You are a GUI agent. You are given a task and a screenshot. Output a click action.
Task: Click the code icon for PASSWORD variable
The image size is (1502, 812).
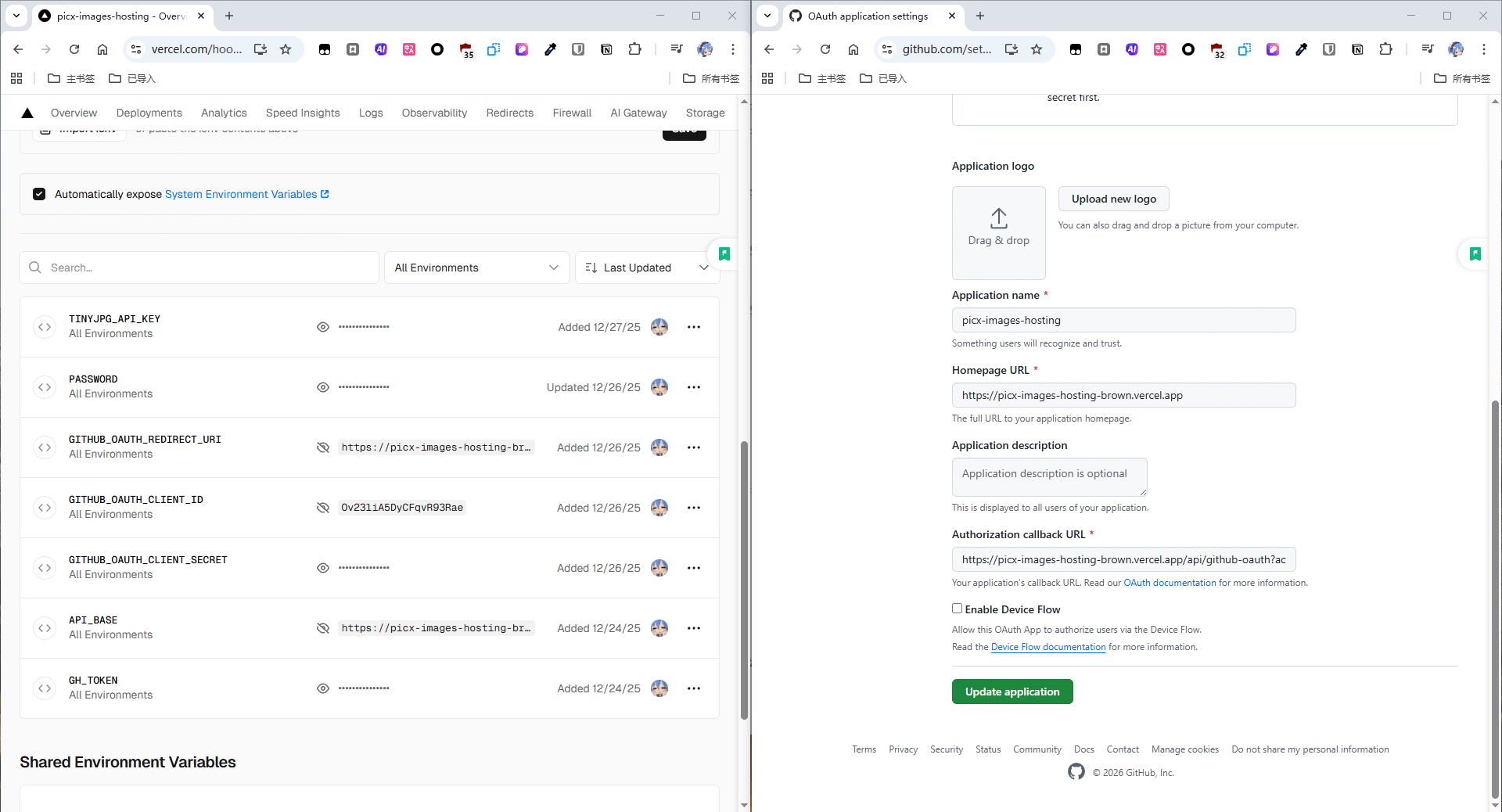pyautogui.click(x=45, y=387)
